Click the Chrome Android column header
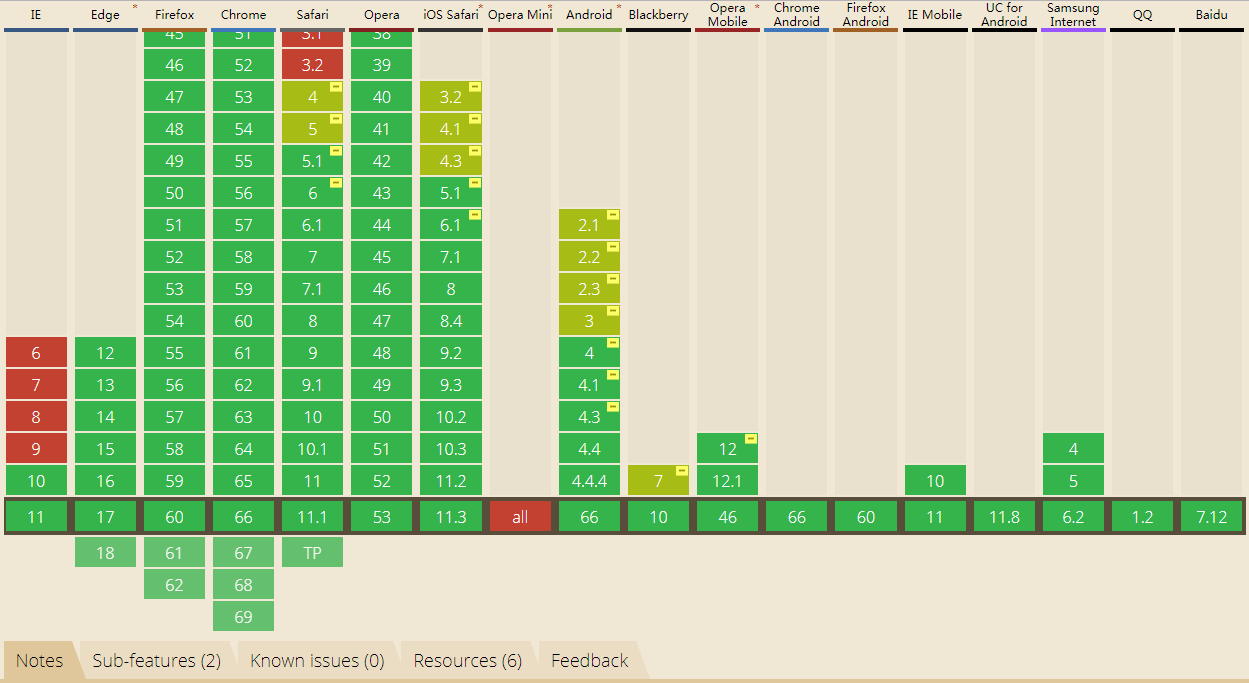 [797, 15]
